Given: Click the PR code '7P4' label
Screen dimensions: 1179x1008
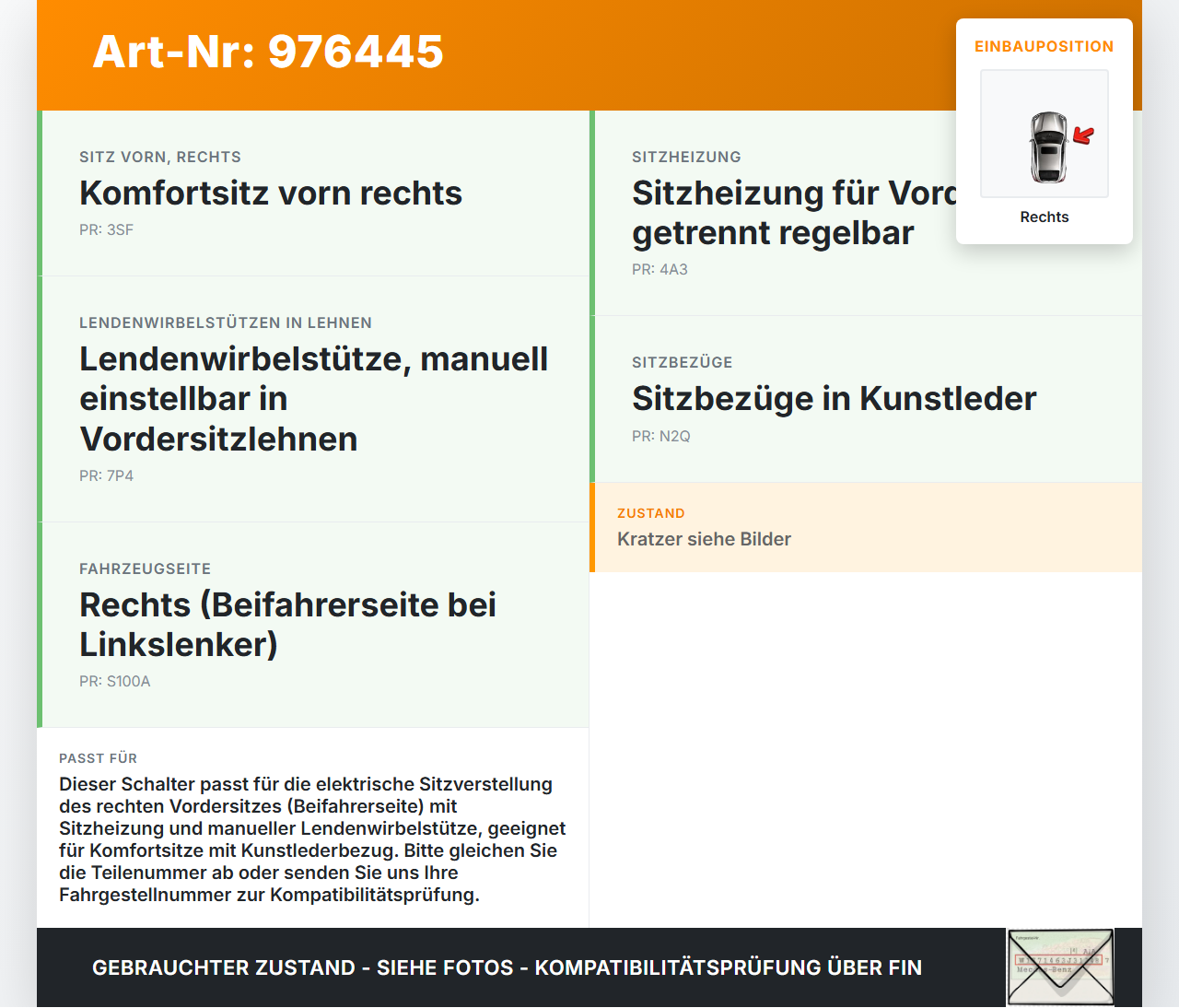Looking at the screenshot, I should 106,476.
